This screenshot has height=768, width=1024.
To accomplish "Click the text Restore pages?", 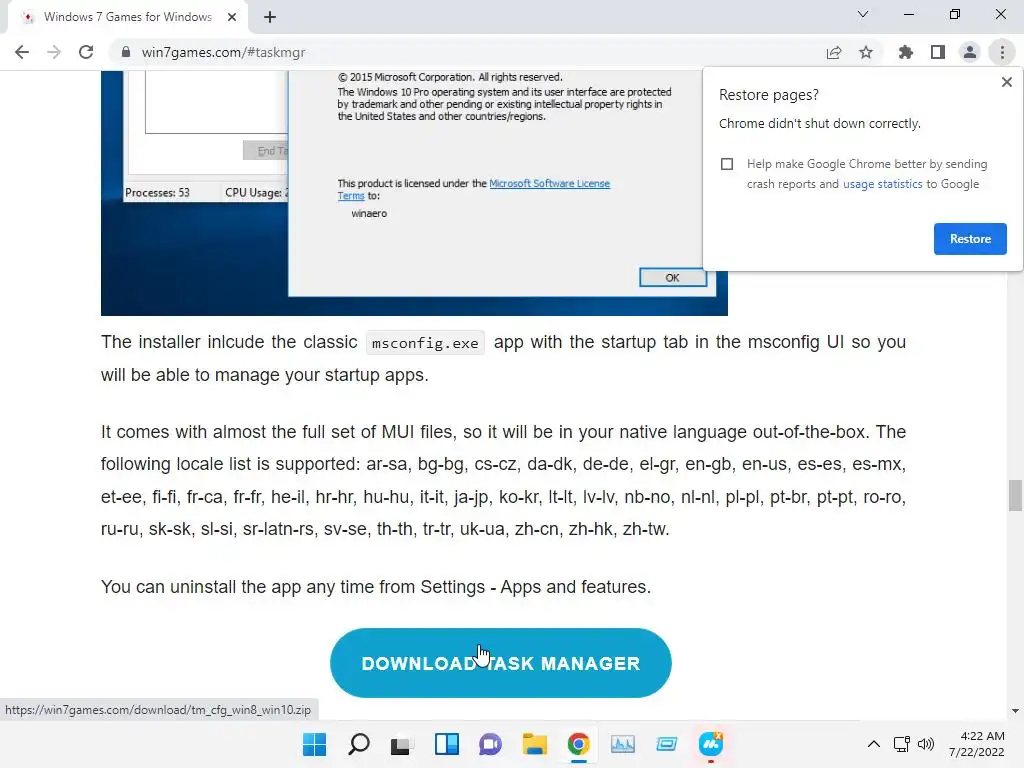I will pos(769,95).
